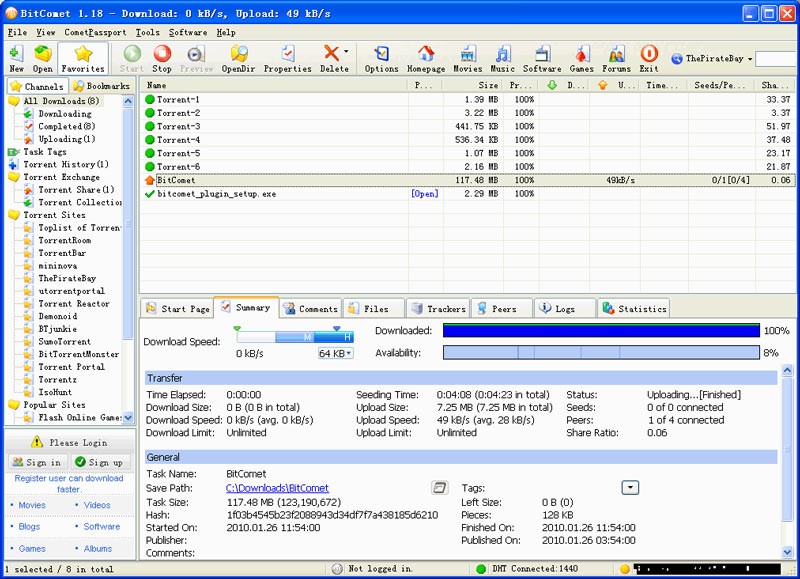Expand the Tags dropdown in General section
The image size is (800, 579).
click(630, 487)
